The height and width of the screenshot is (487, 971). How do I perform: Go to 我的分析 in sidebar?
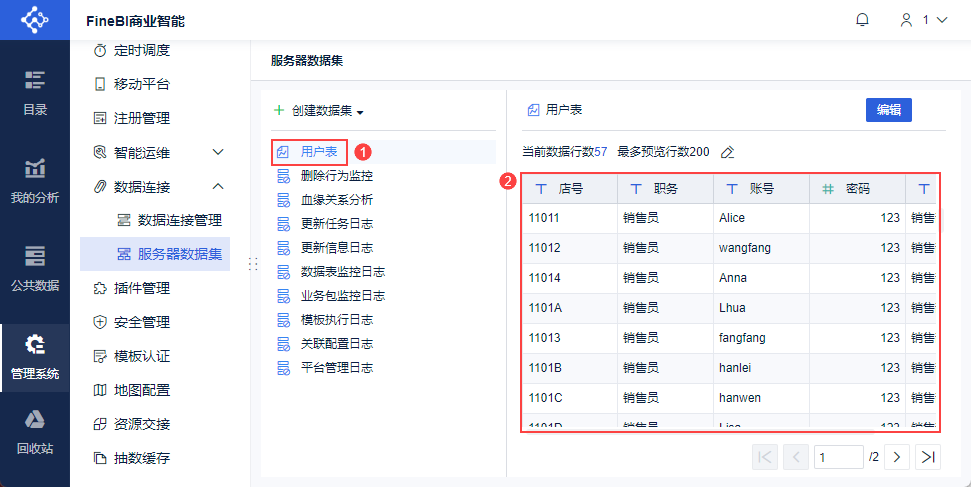[x=35, y=181]
